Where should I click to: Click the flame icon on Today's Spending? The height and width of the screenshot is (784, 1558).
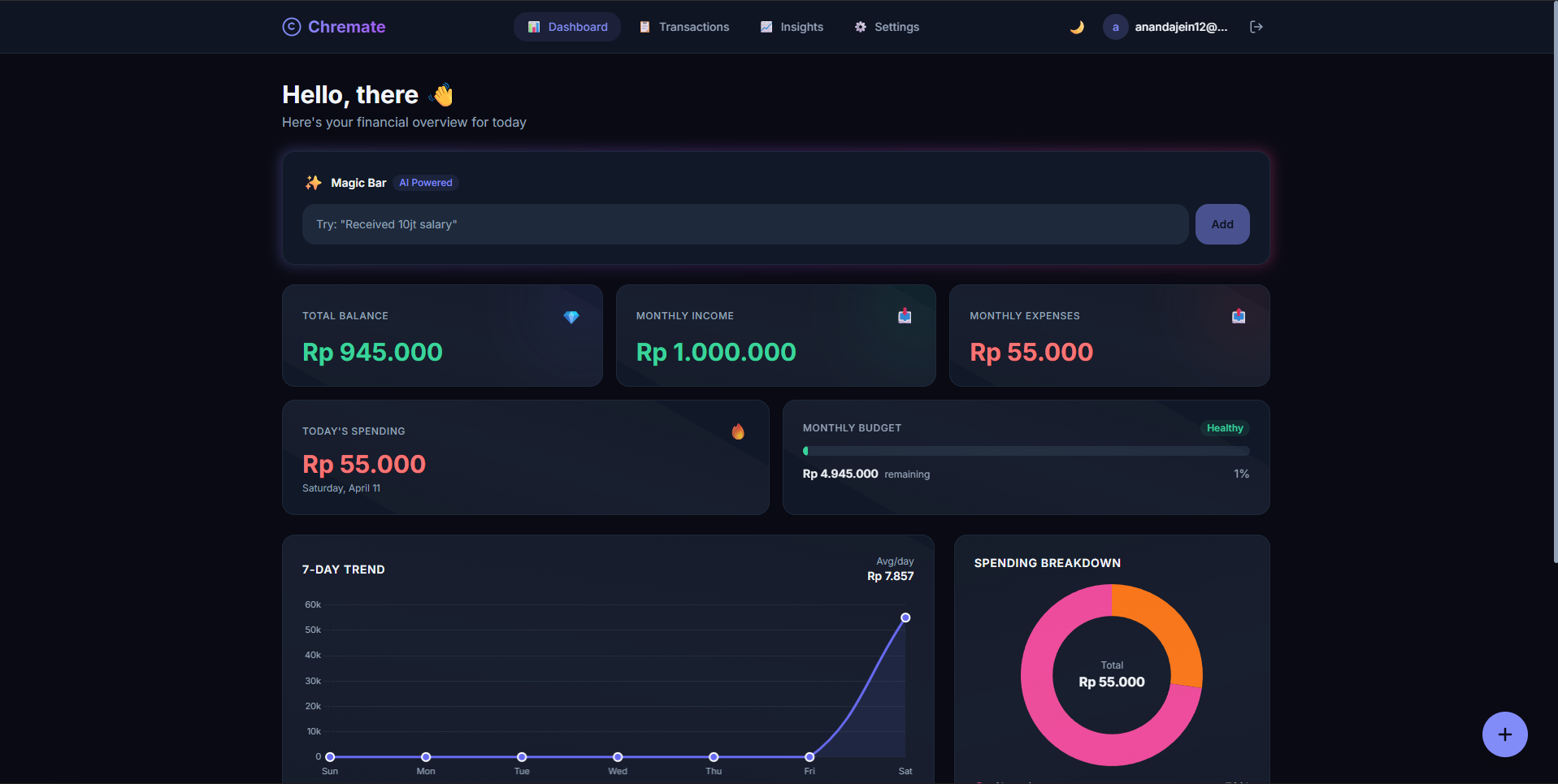click(738, 431)
